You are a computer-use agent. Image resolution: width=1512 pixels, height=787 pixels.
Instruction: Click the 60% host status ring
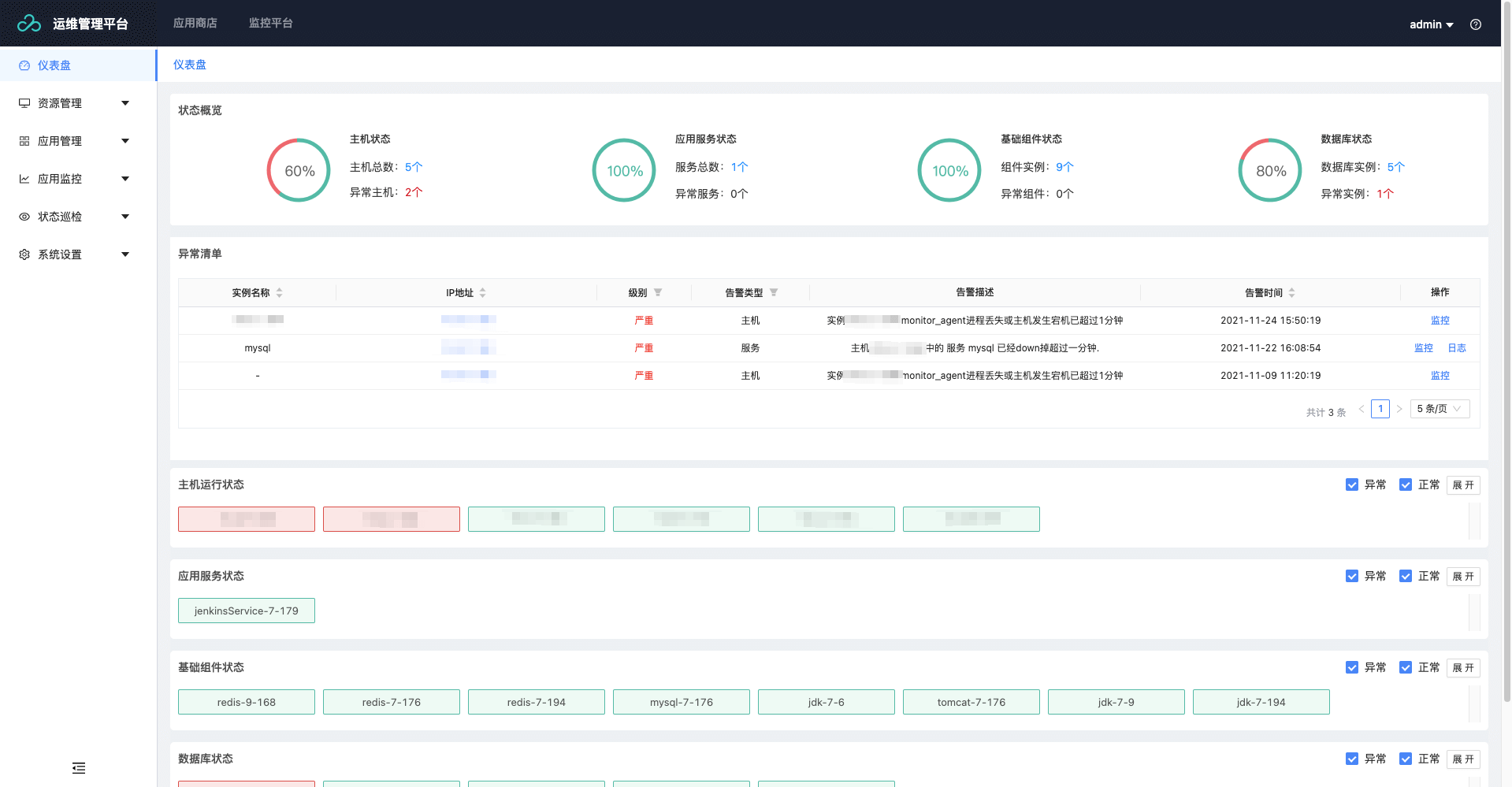[x=299, y=170]
